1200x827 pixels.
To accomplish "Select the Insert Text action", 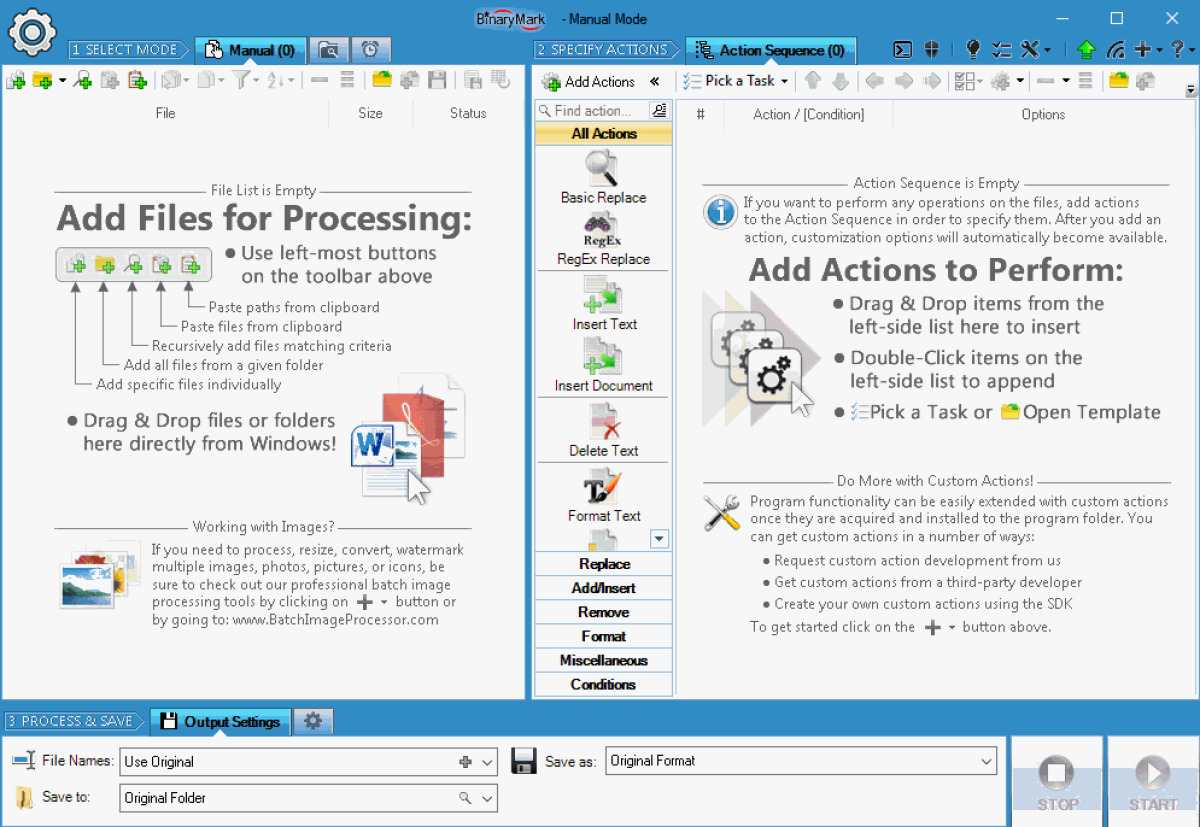I will pyautogui.click(x=603, y=305).
